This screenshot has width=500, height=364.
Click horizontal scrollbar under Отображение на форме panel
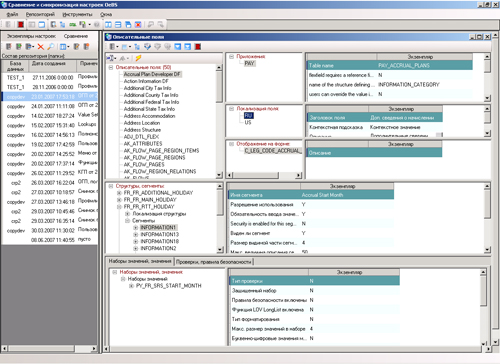pos(264,175)
